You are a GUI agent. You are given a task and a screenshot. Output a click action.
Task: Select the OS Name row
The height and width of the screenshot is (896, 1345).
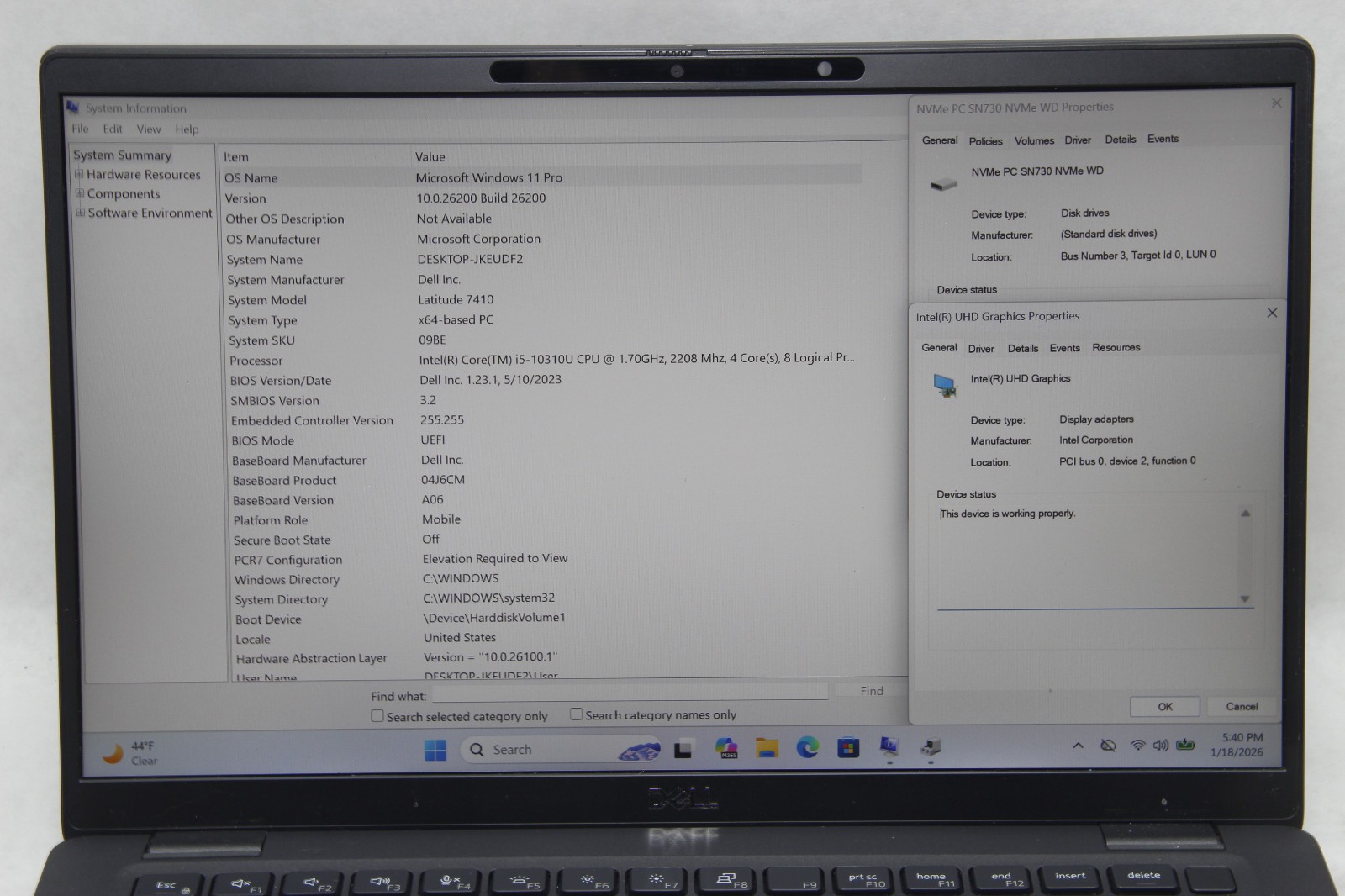coord(541,177)
